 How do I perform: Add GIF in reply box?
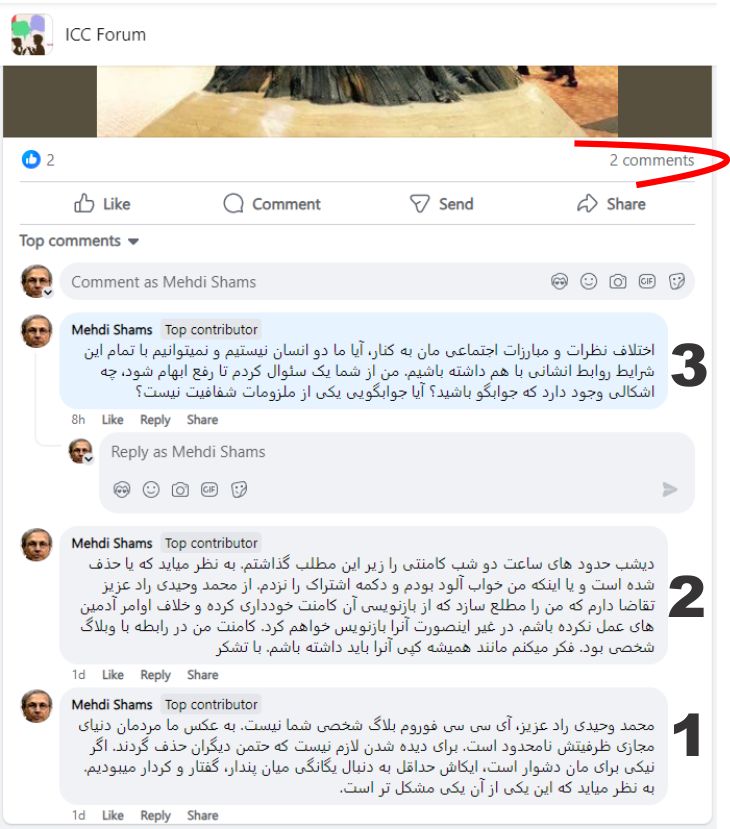(x=209, y=490)
